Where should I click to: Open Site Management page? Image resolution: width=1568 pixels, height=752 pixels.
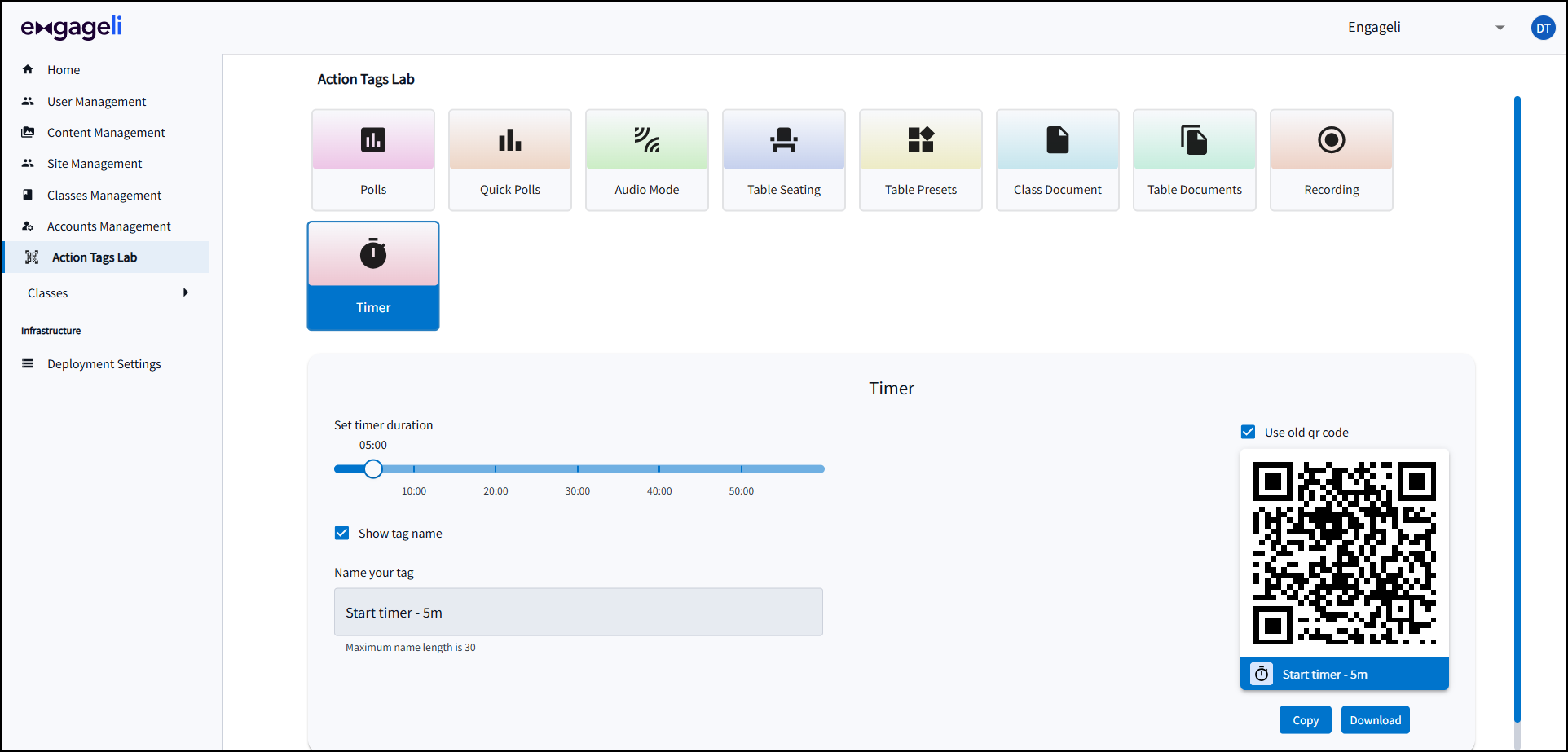click(x=95, y=163)
